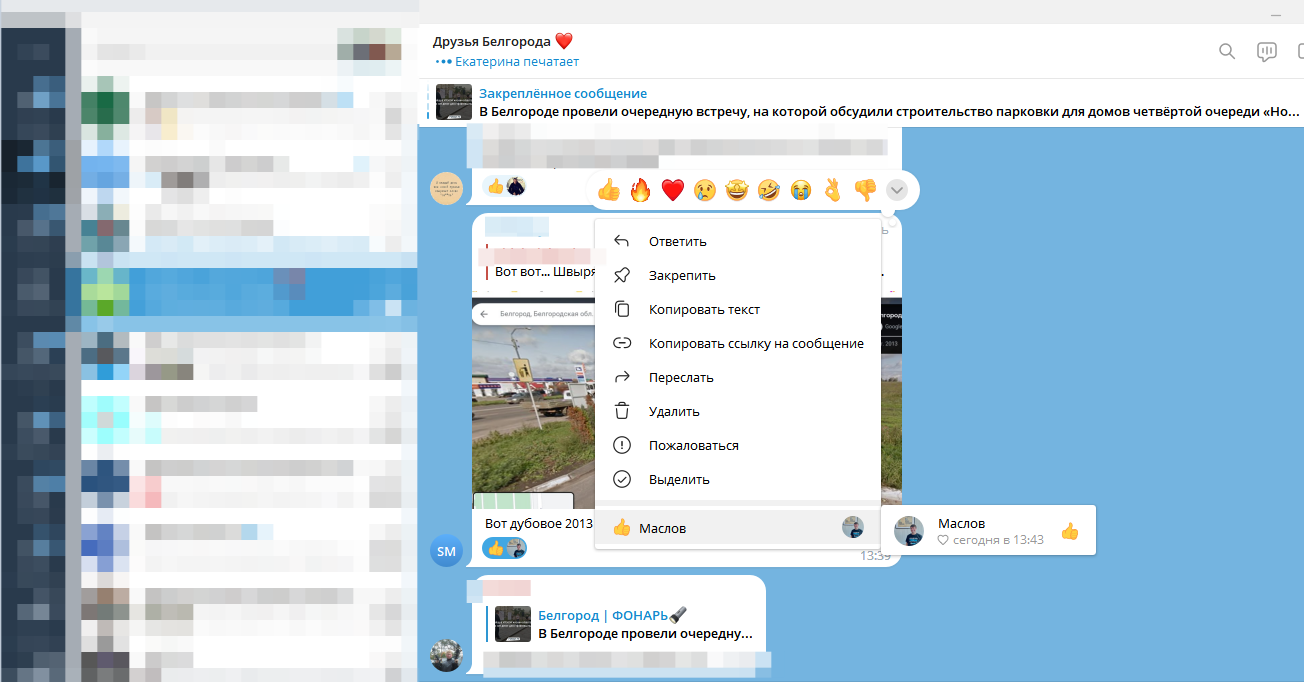The width and height of the screenshot is (1304, 682).
Task: Click the search icon in chat header
Action: point(1227,52)
